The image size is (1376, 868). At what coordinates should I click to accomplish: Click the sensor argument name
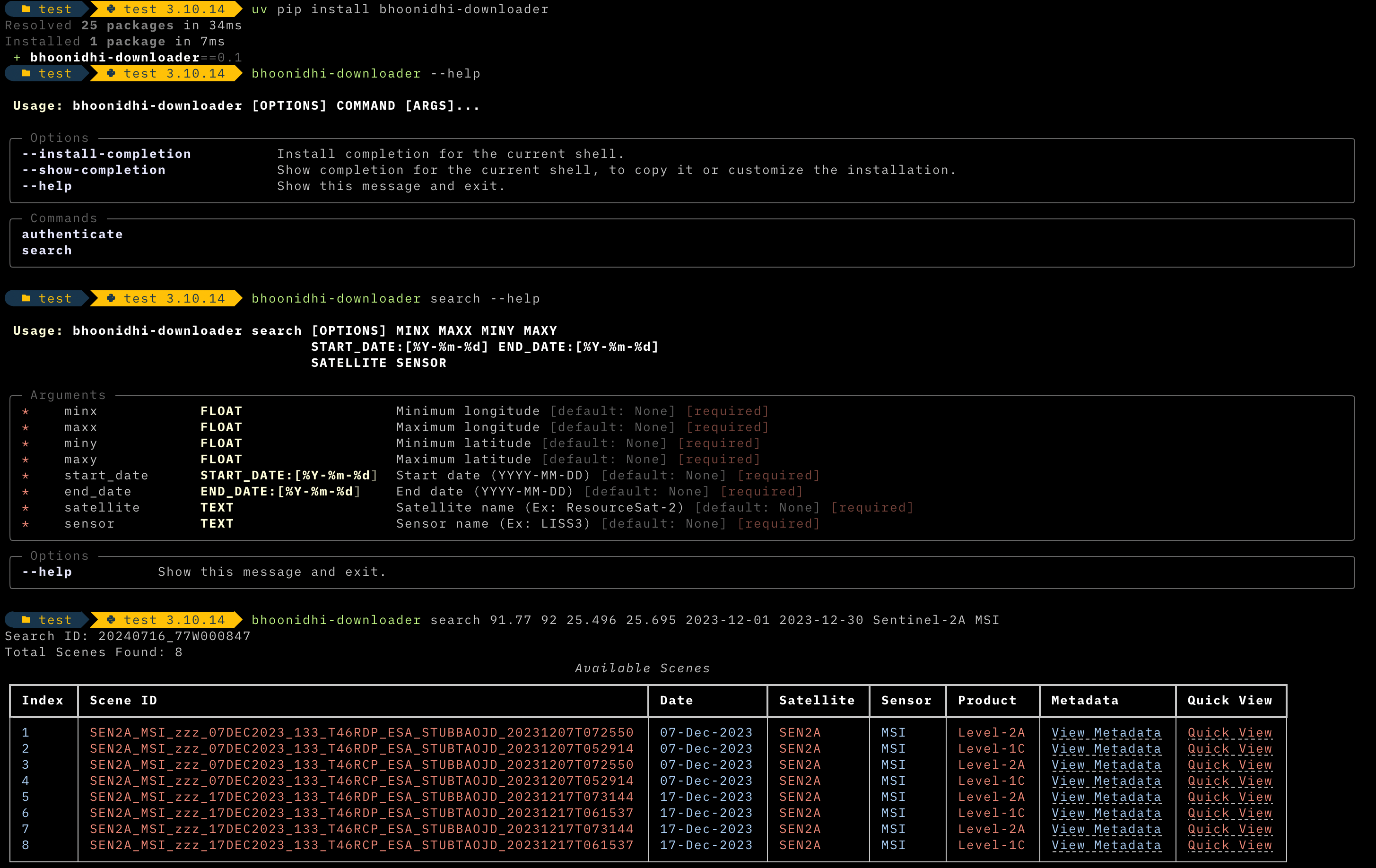tap(89, 523)
